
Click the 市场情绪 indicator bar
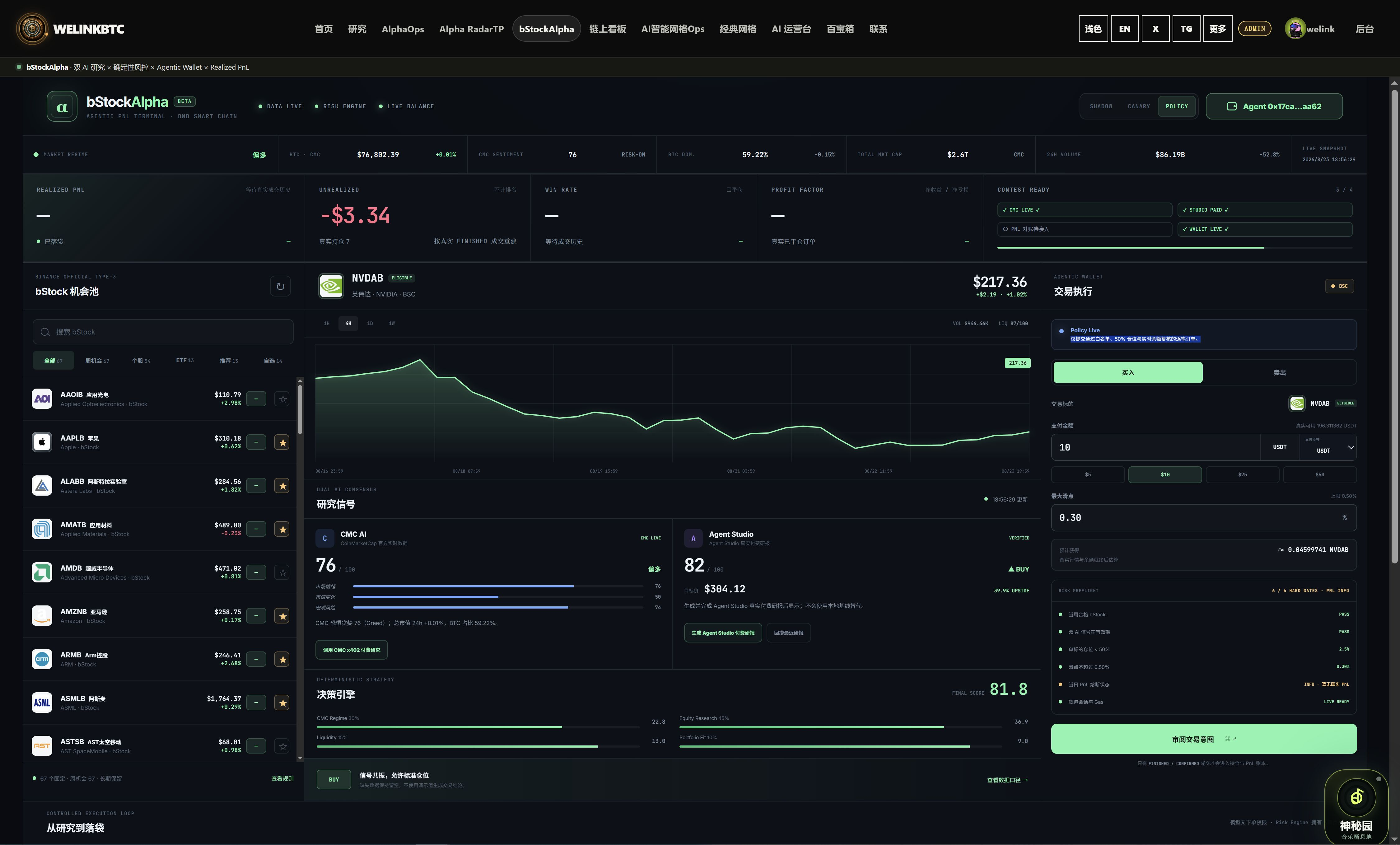point(498,586)
